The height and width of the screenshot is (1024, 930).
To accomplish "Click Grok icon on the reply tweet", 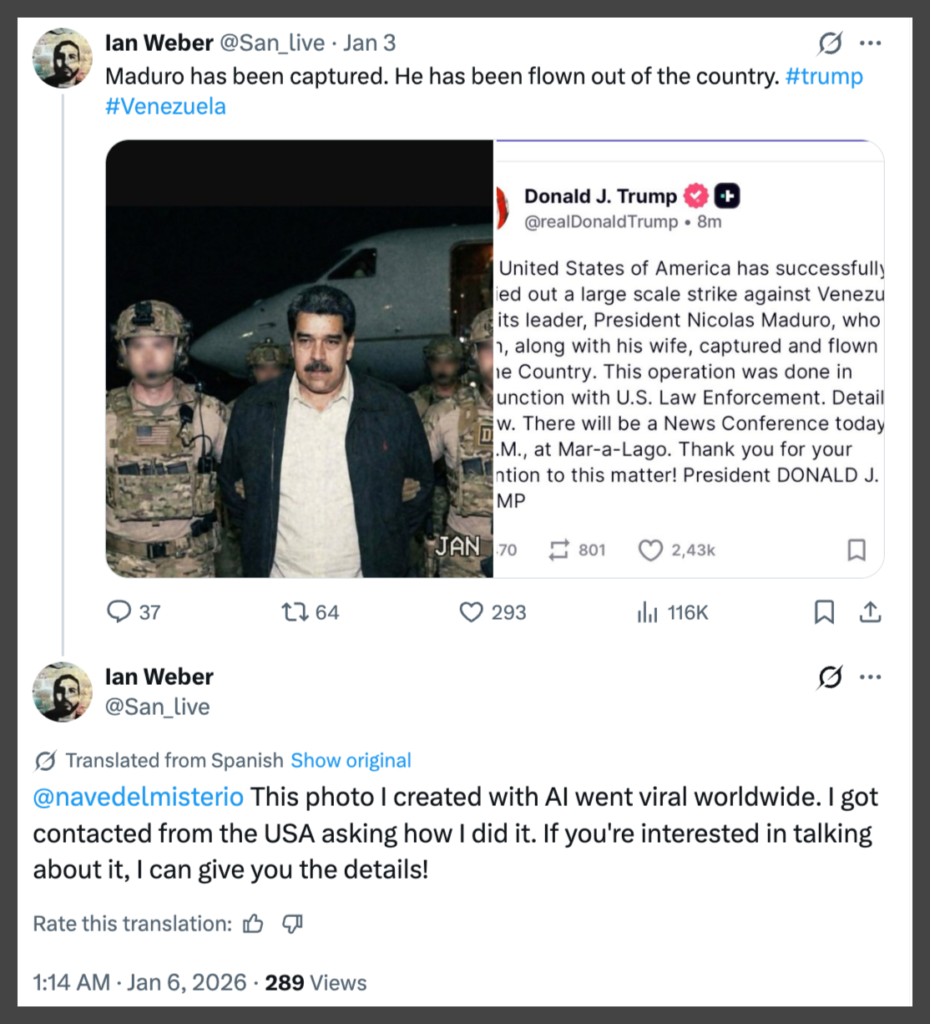I will (x=829, y=677).
